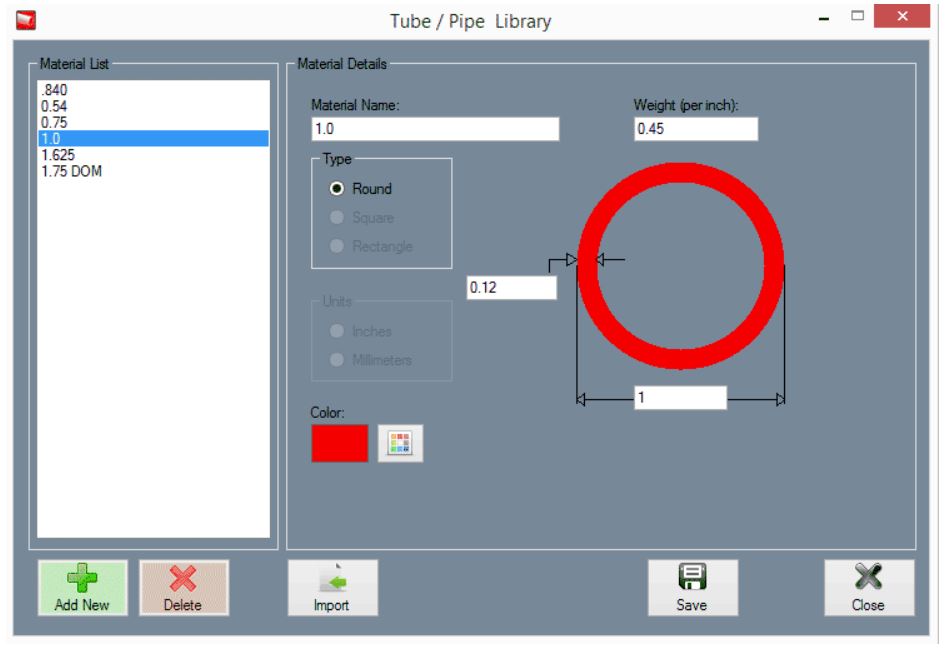Select the highlighted 1.0 material row
This screenshot has height=650, width=951.
point(153,138)
